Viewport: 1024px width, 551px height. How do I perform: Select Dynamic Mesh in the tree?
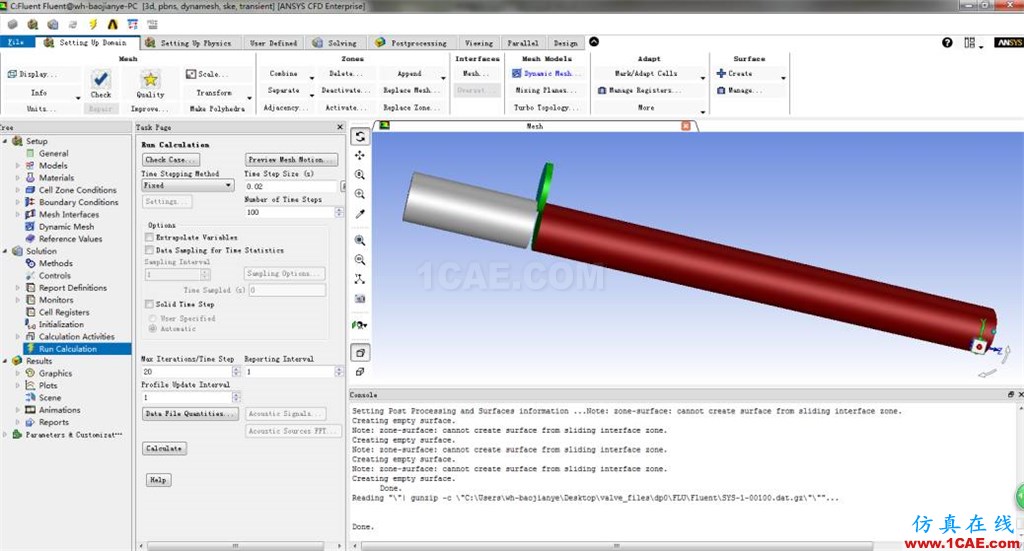coord(66,227)
